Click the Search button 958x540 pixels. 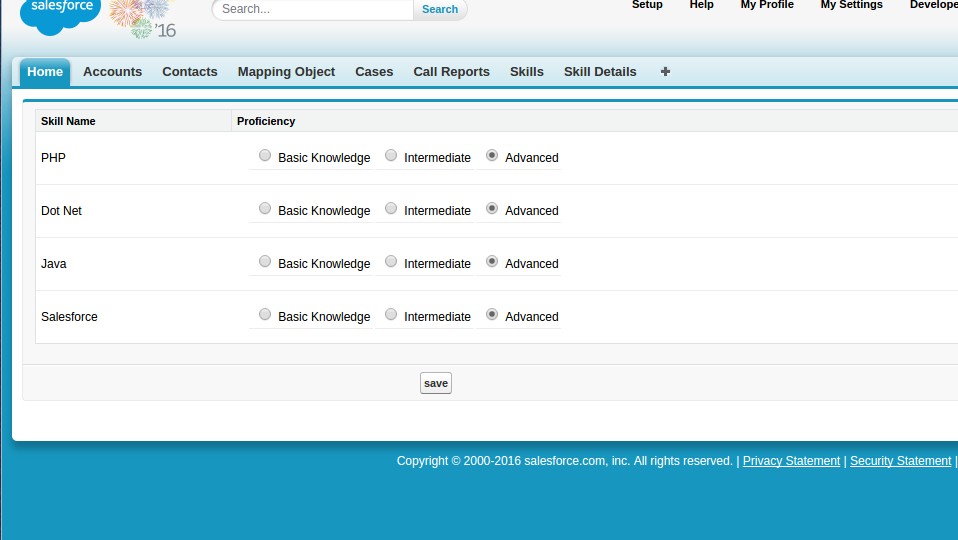(440, 9)
